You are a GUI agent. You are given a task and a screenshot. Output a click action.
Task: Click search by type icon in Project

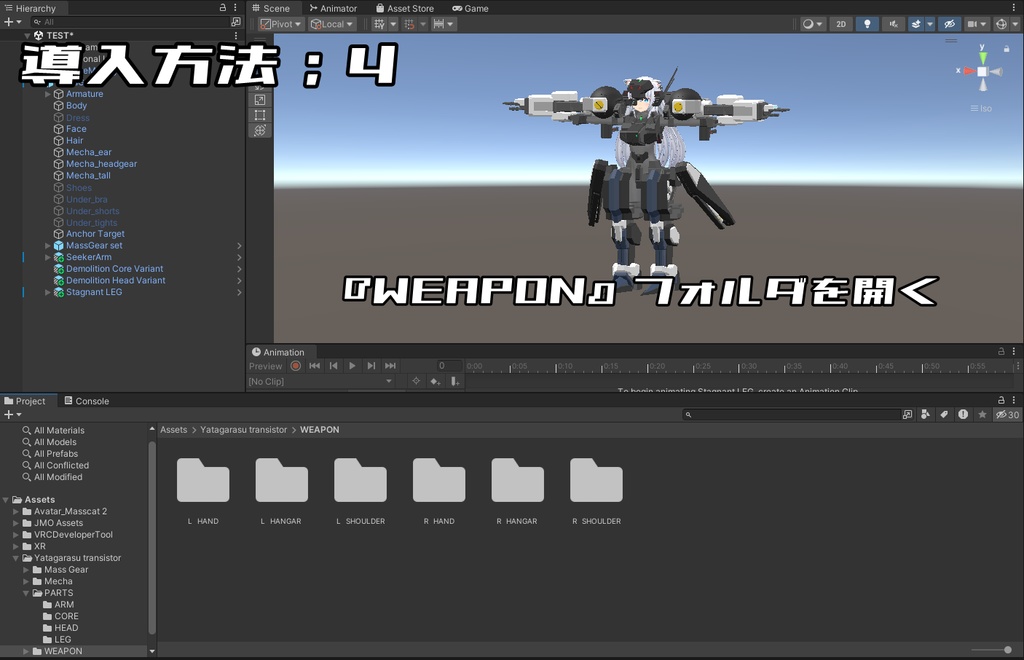click(925, 415)
